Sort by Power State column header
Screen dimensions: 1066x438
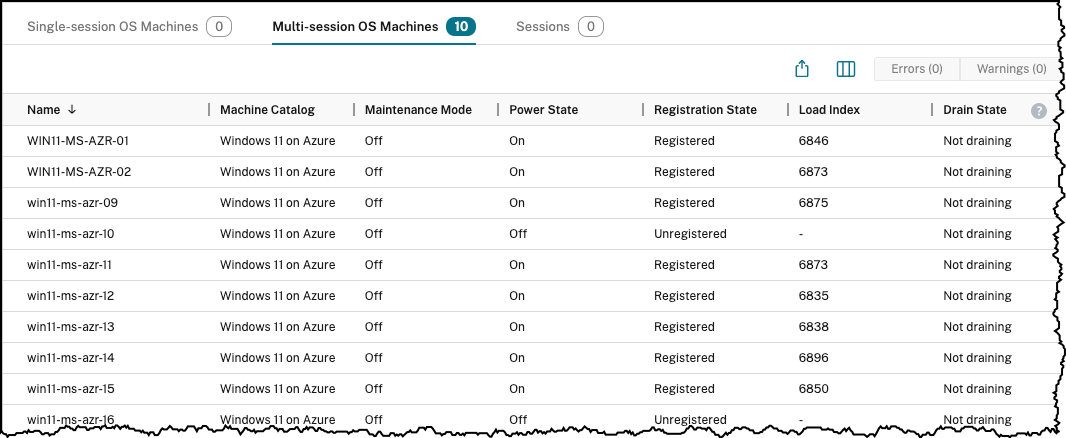544,110
